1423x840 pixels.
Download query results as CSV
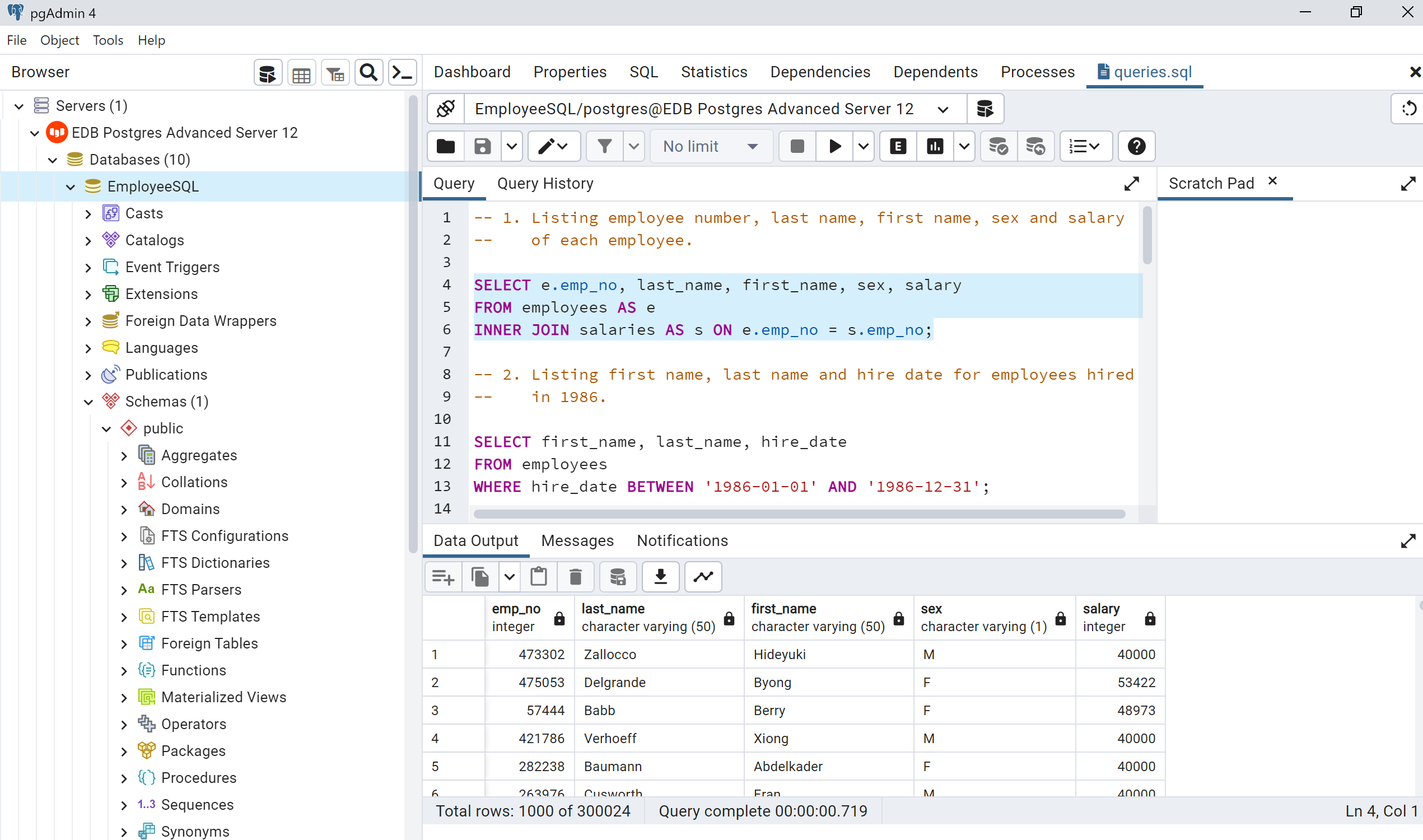click(x=660, y=577)
